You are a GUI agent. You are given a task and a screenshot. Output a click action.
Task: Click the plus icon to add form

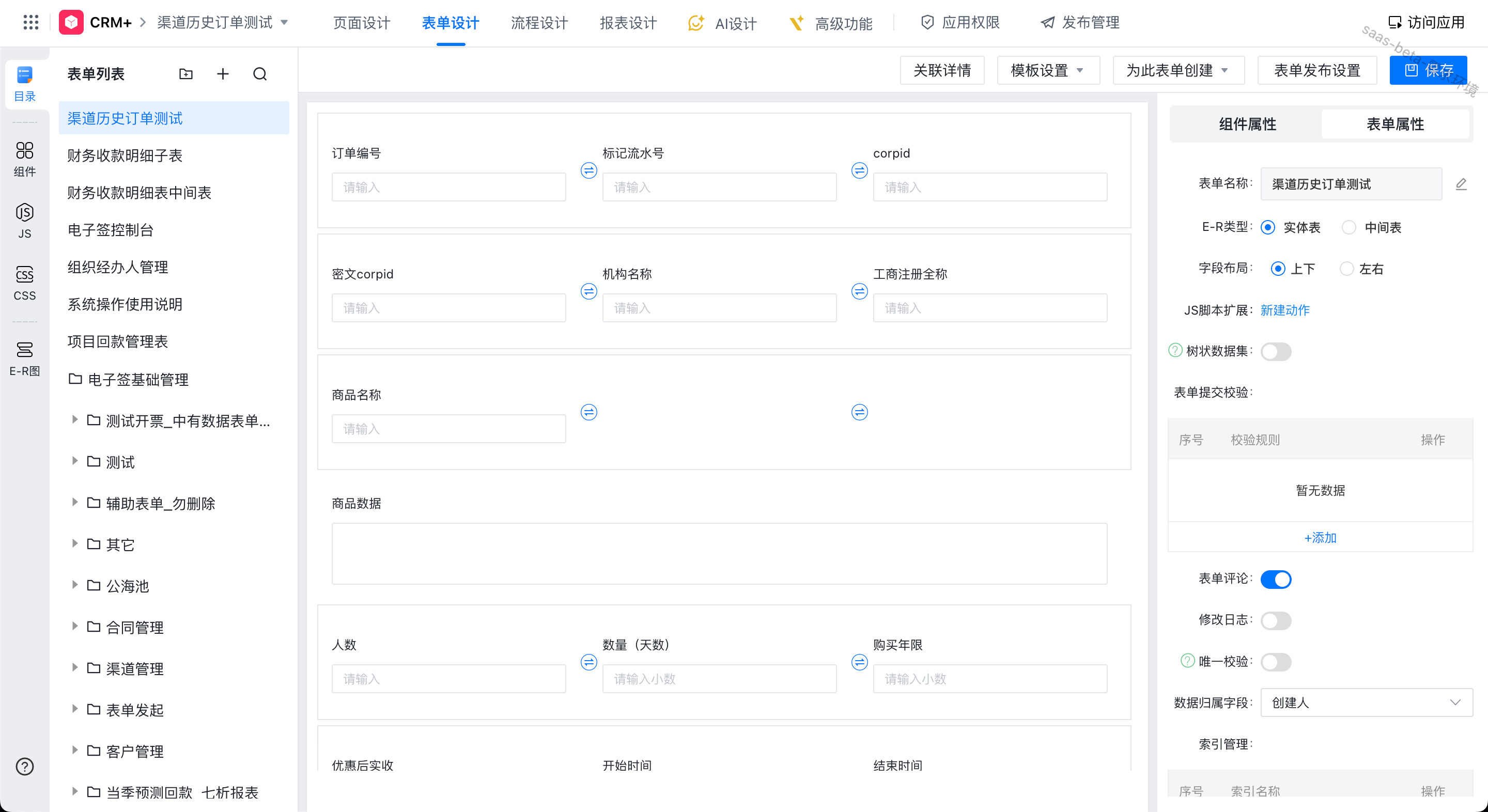222,74
